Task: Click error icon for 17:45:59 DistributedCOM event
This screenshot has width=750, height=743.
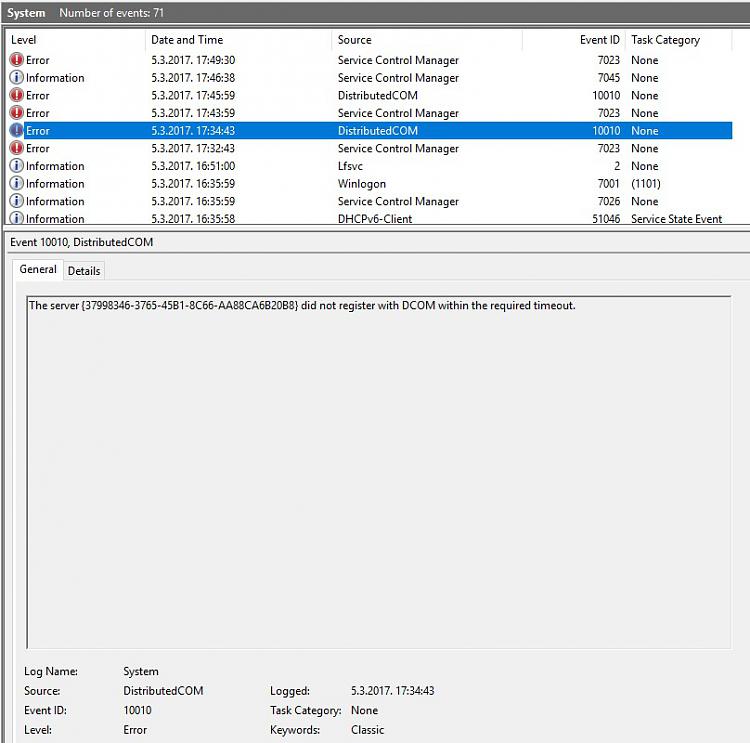Action: pos(16,95)
